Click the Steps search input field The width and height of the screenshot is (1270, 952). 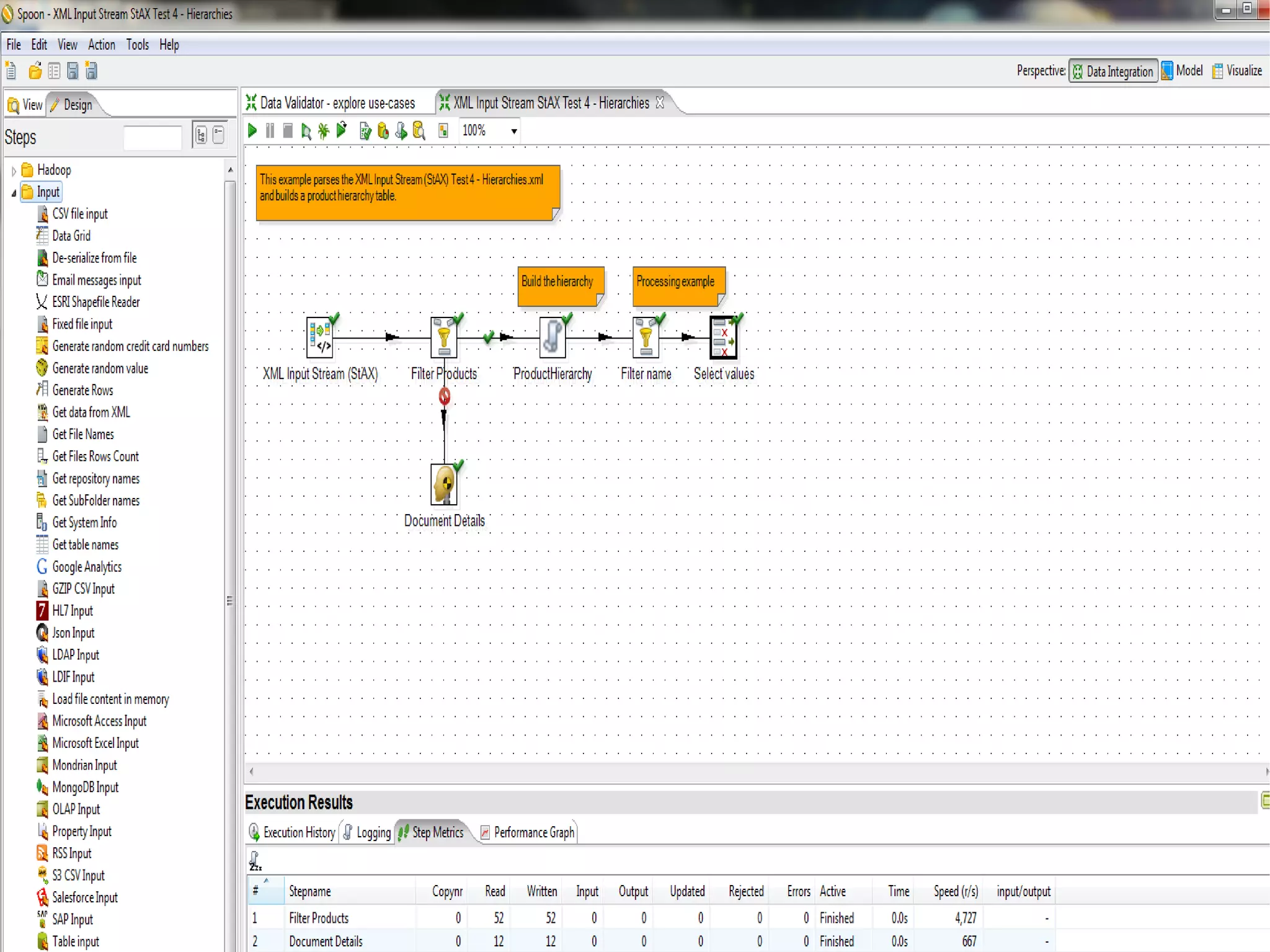(153, 137)
